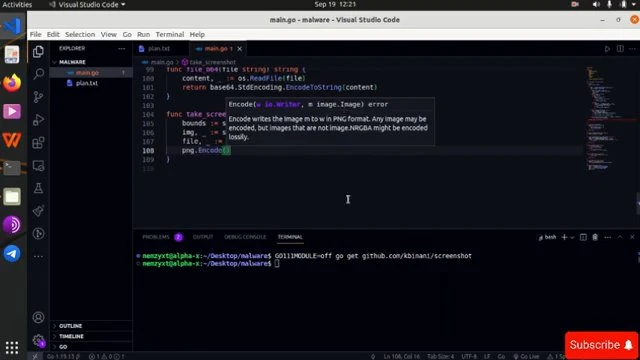Open the Source Control view
The height and width of the screenshot is (360, 640).
coord(38,97)
